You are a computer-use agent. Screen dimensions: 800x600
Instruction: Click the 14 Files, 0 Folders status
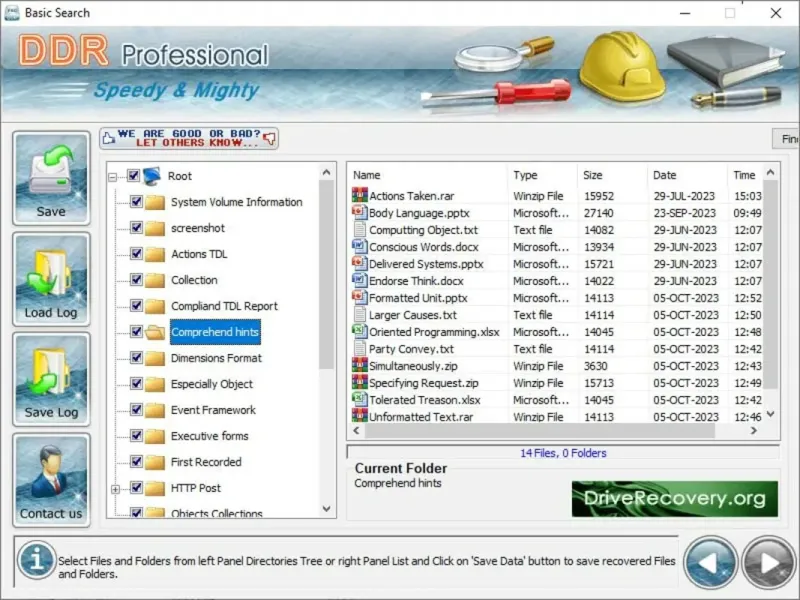(563, 453)
